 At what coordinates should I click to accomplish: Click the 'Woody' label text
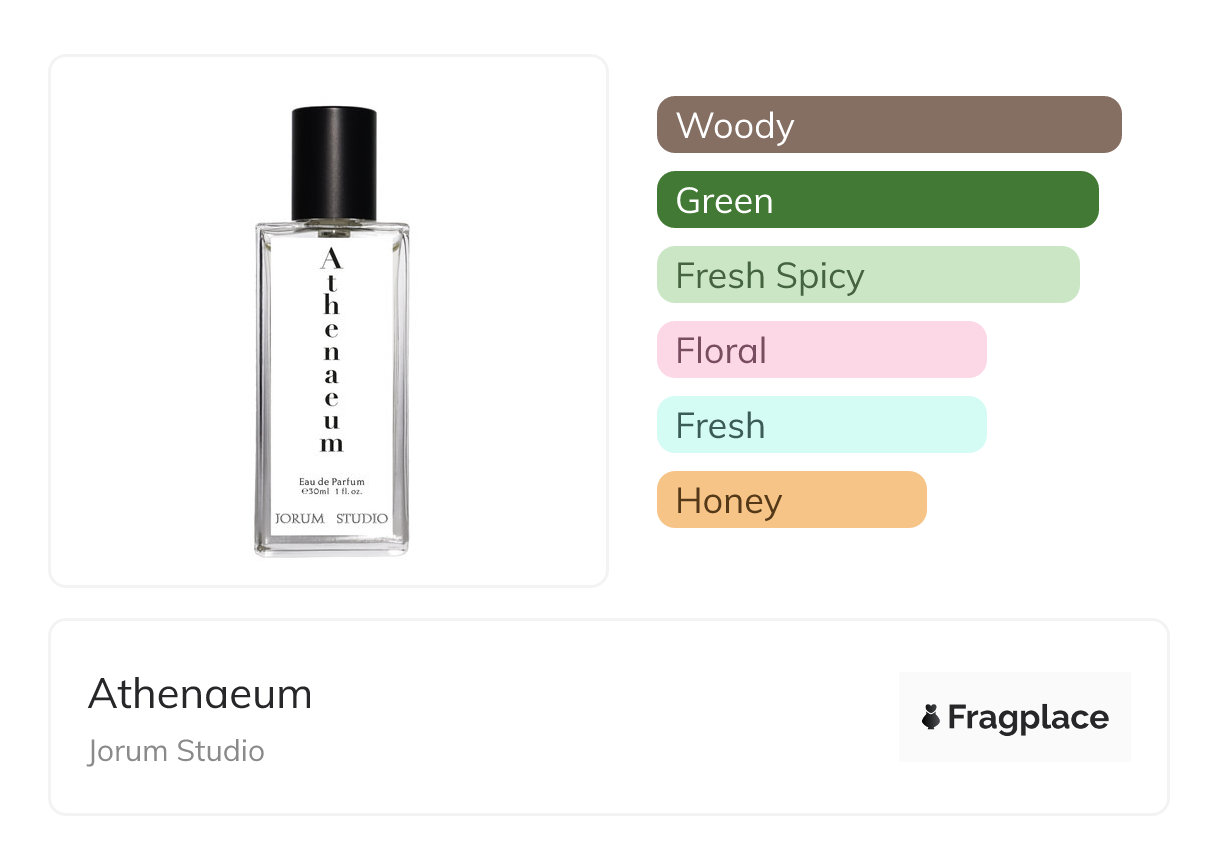(735, 126)
